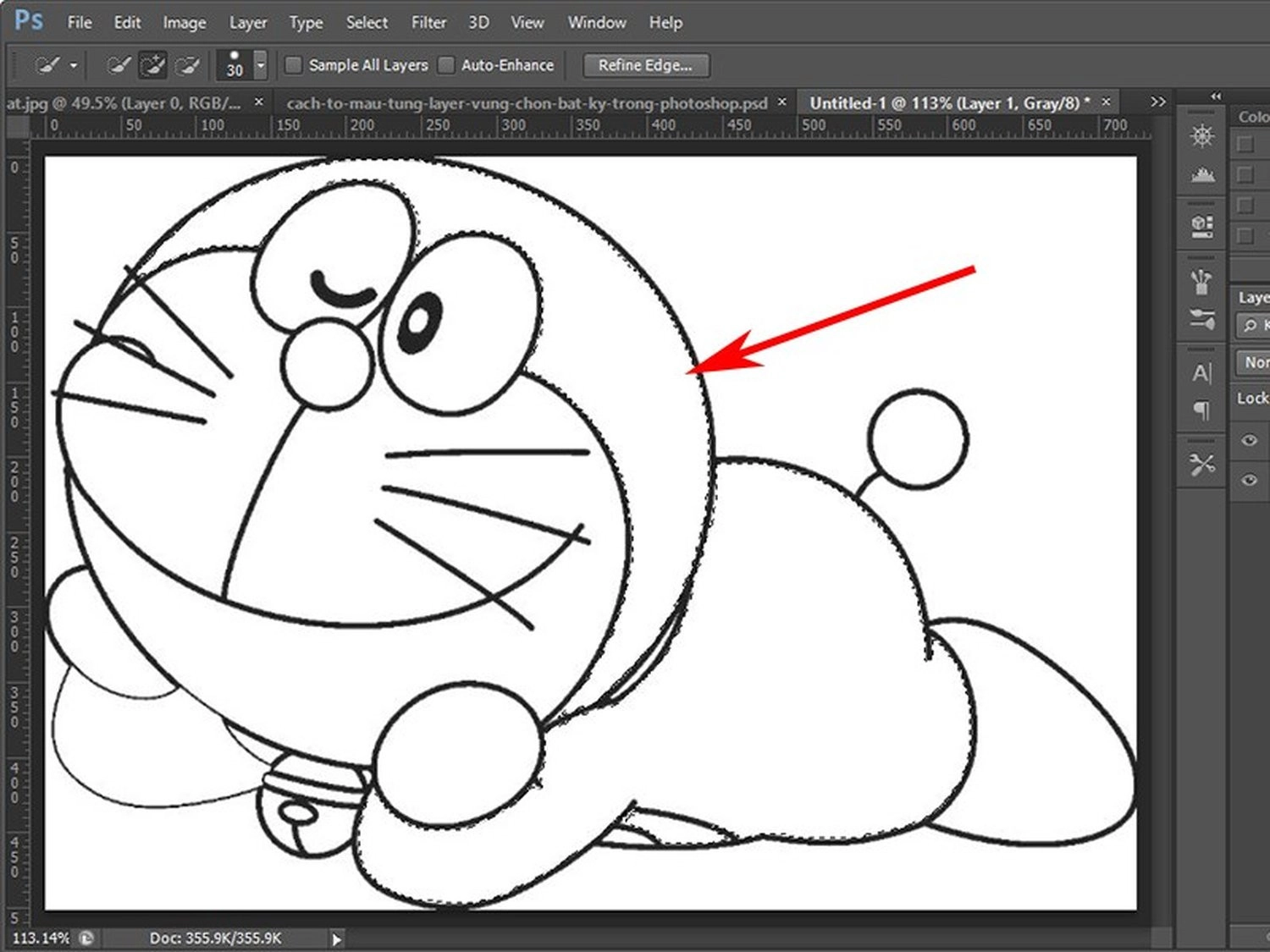This screenshot has width=1270, height=952.
Task: Select the New Selection quick selection mode
Action: coord(119,65)
